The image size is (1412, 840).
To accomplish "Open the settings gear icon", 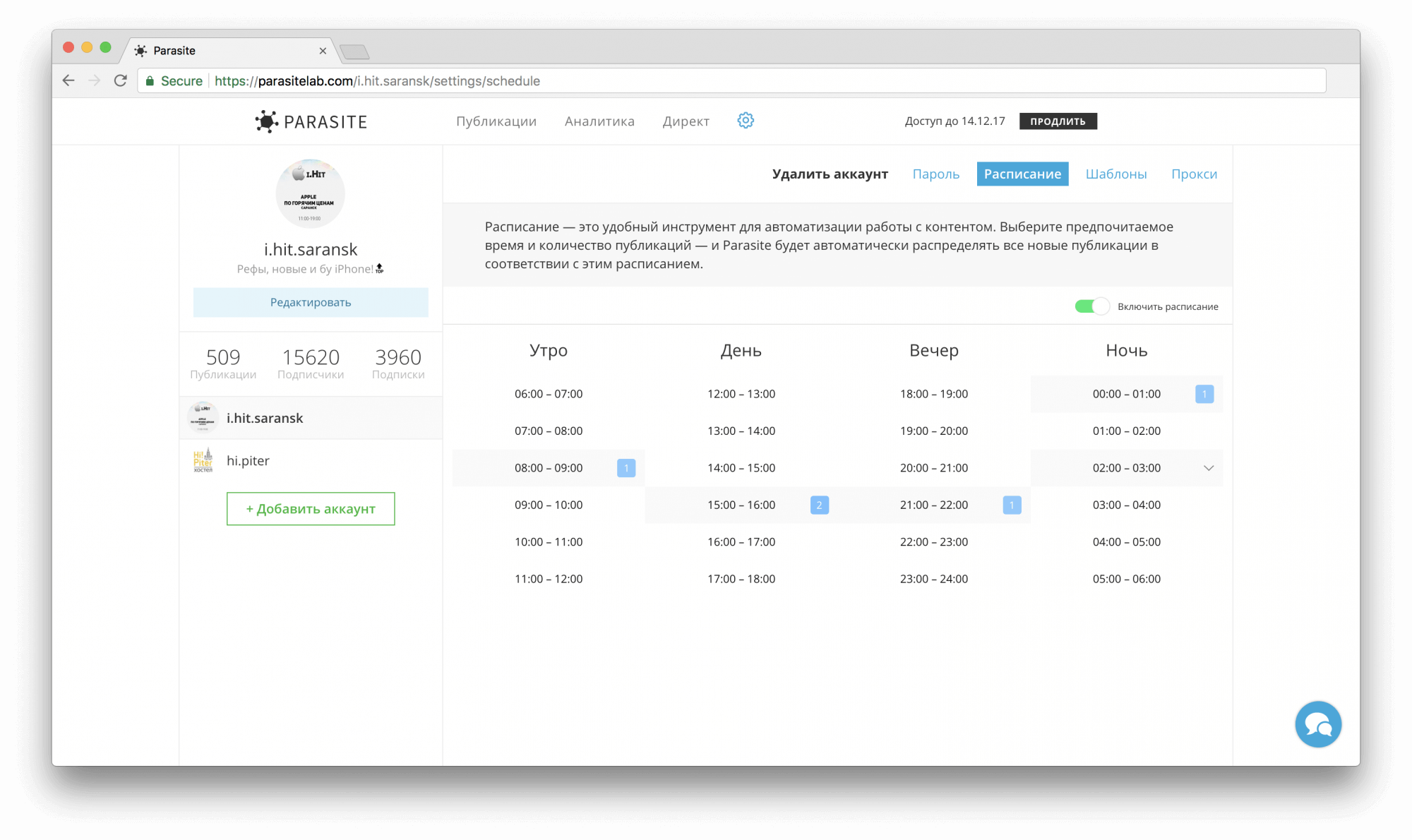I will (x=746, y=121).
